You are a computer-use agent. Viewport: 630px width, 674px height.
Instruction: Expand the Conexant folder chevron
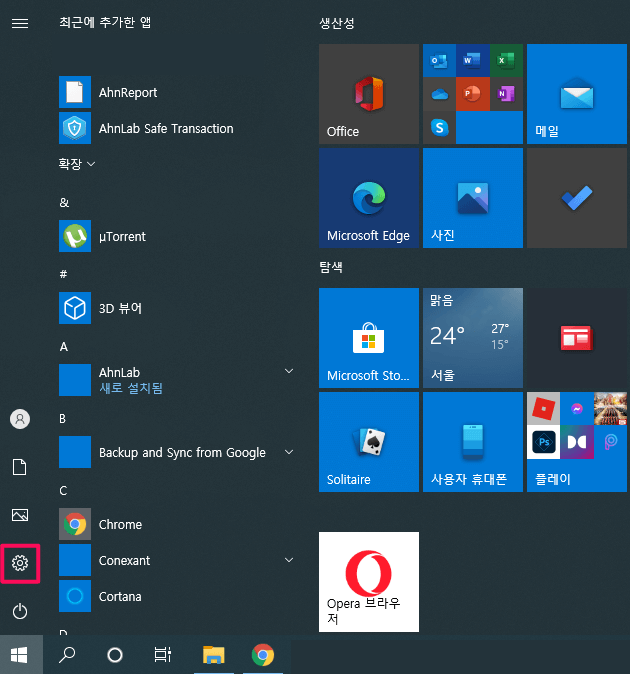pos(289,560)
